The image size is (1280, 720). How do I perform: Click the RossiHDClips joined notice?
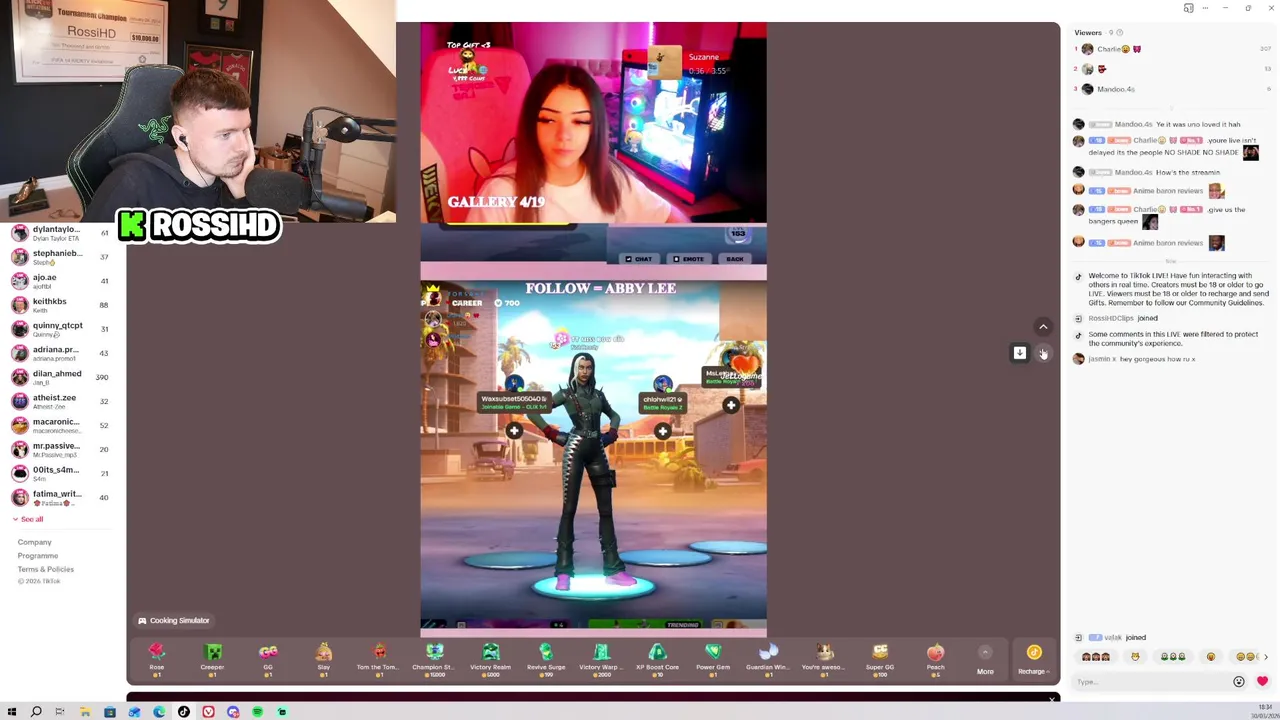[1123, 318]
